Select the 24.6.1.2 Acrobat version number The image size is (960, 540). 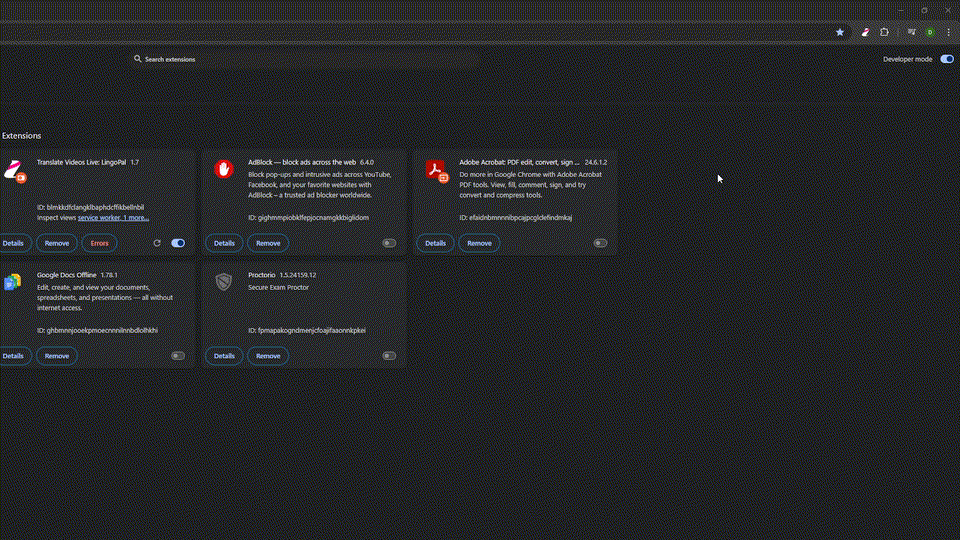[x=596, y=162]
